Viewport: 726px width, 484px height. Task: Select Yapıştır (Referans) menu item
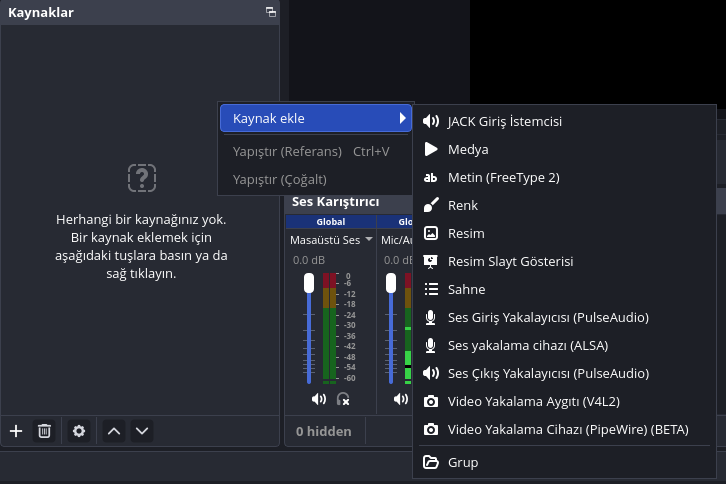click(x=316, y=151)
